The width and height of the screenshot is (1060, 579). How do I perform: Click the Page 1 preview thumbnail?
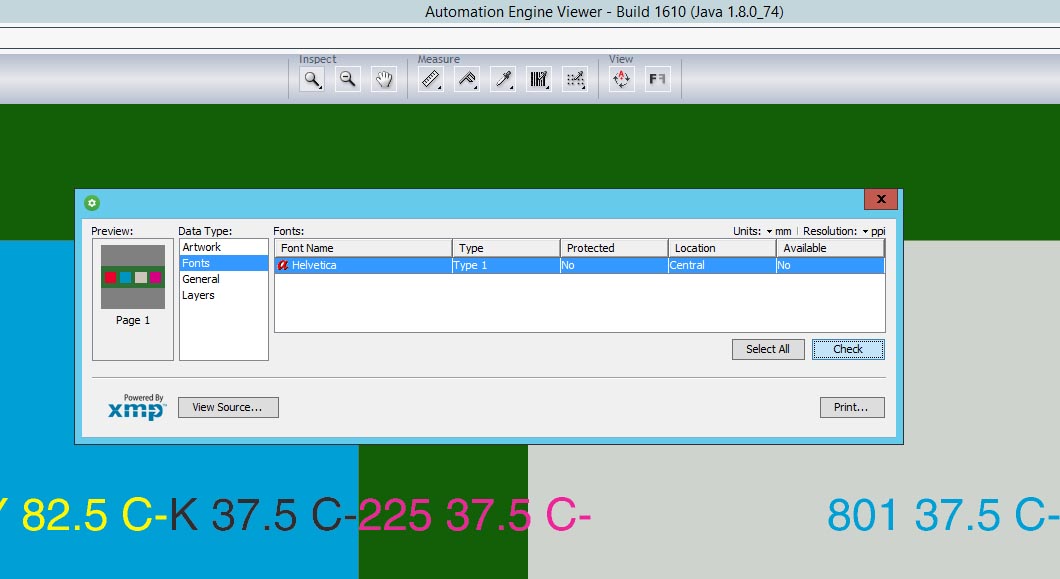132,277
